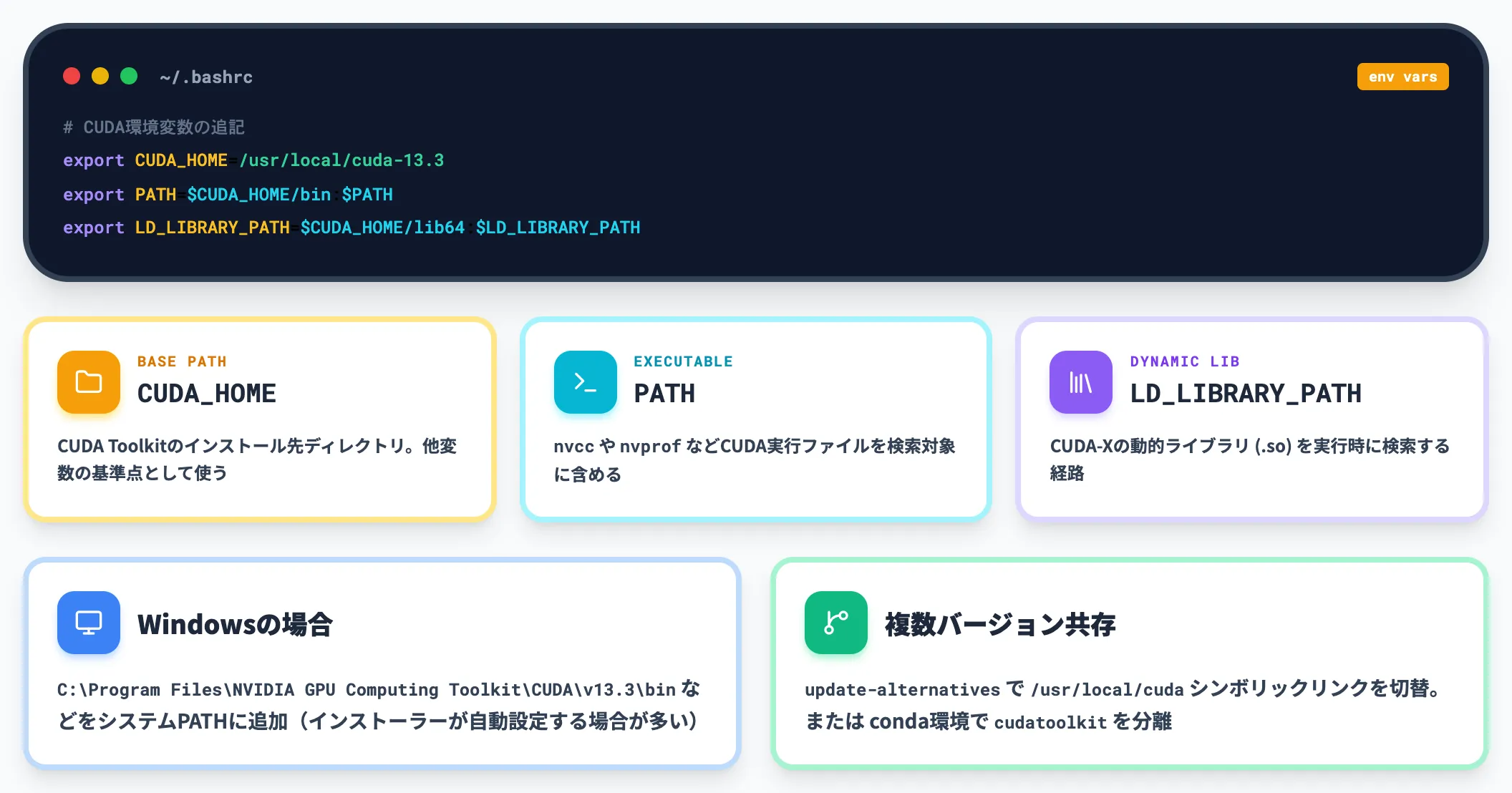Click the DYNAMIC LIB label

pos(1185,361)
